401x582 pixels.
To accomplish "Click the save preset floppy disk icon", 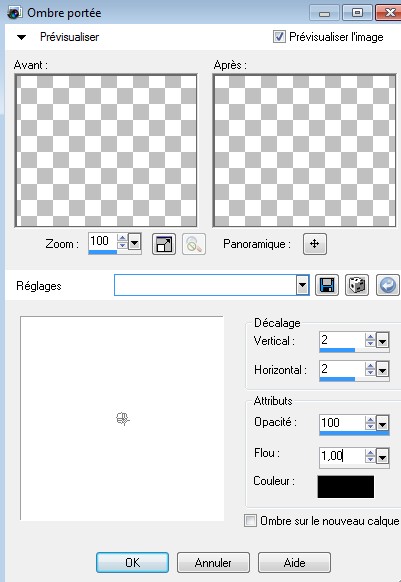I will pos(327,285).
